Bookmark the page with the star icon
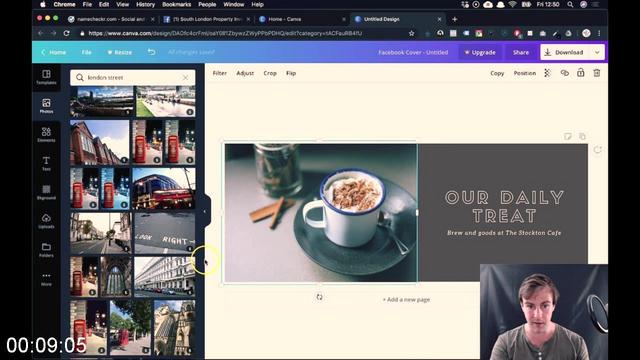Image resolution: width=640 pixels, height=360 pixels. 411,33
